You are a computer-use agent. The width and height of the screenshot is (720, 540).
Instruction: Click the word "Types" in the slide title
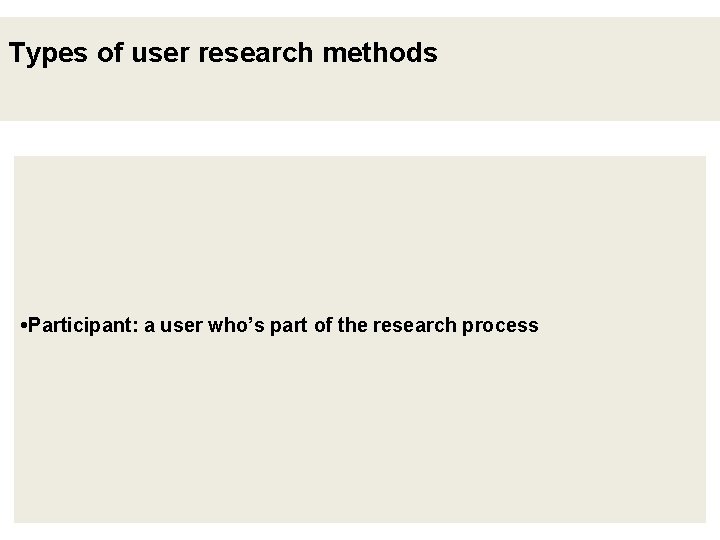49,54
